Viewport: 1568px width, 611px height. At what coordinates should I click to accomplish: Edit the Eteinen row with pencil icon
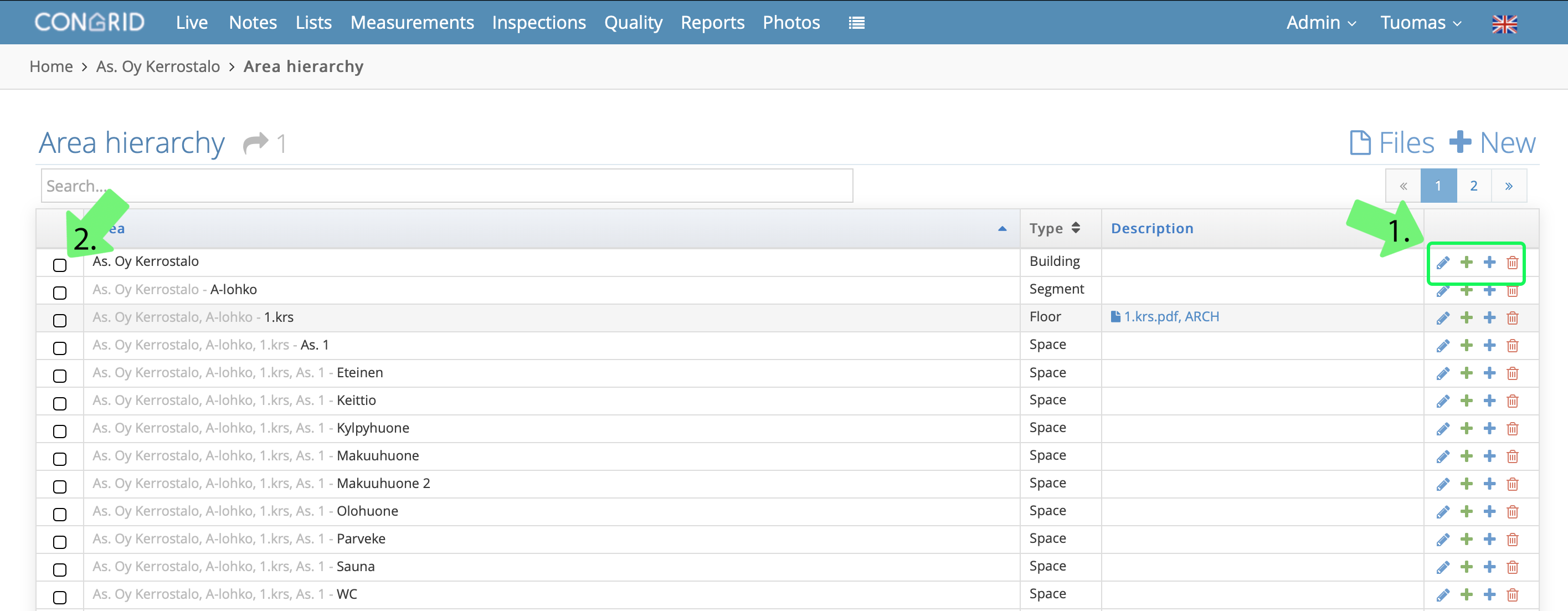[x=1443, y=373]
